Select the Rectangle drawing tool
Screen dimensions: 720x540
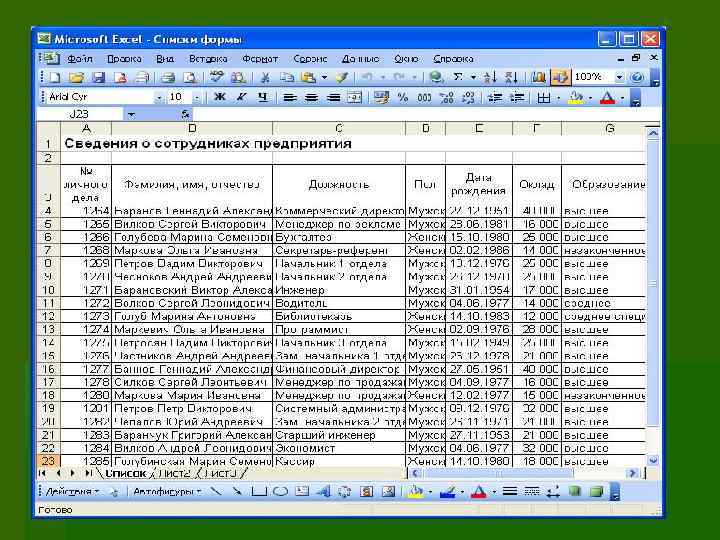(259, 492)
